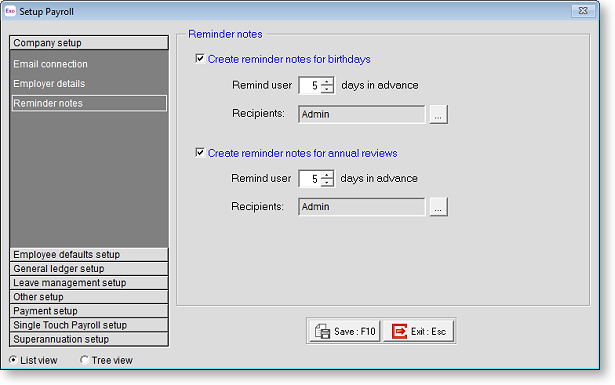This screenshot has width=615, height=385.
Task: Click the Exo app icon in title bar
Action: coord(10,11)
